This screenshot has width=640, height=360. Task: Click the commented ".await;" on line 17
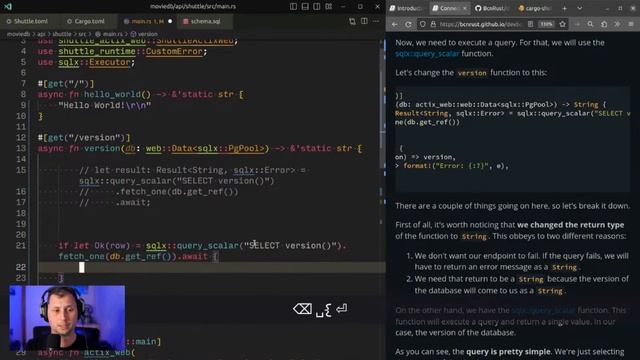(x=133, y=202)
